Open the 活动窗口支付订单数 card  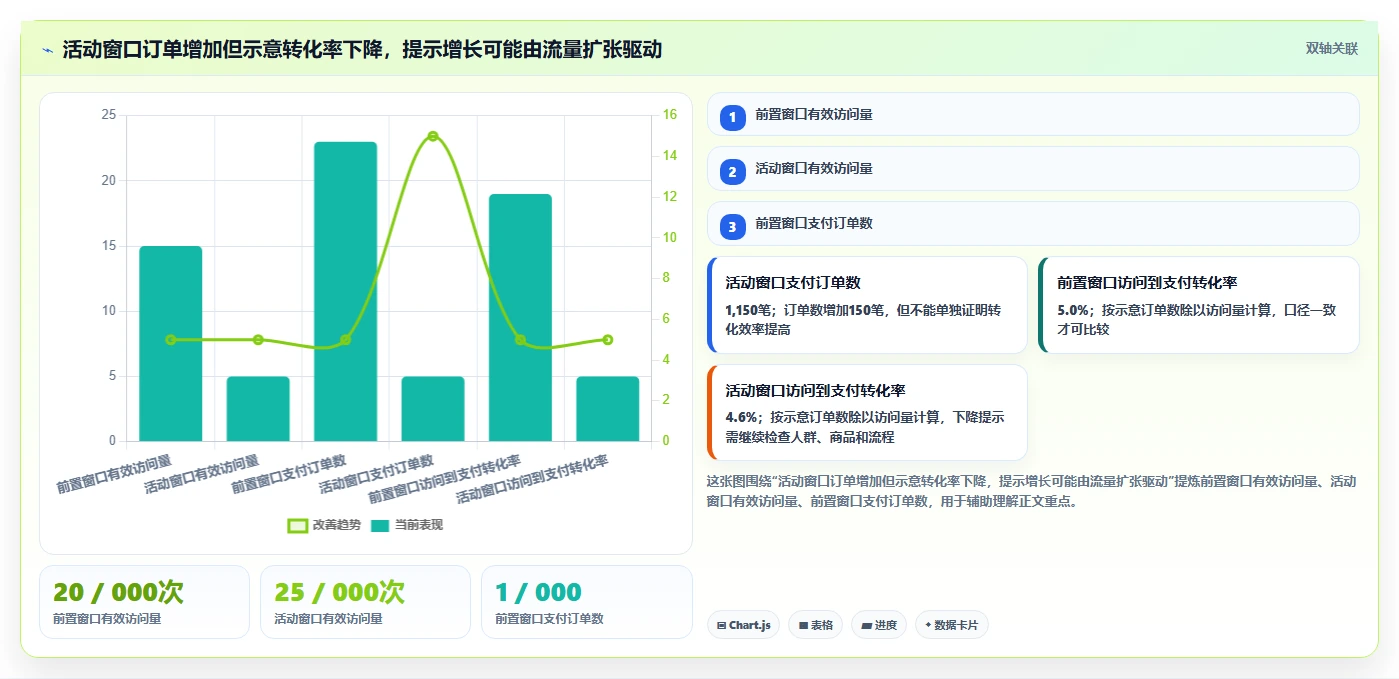pyautogui.click(x=867, y=305)
